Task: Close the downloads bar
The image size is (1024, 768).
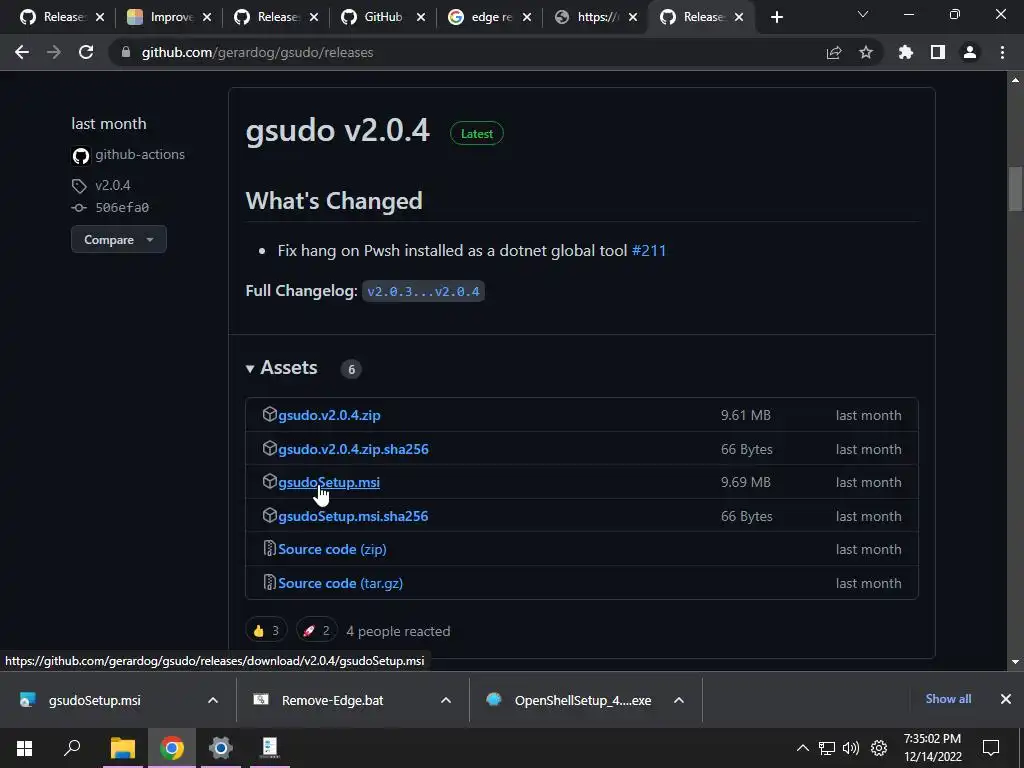Action: click(x=1006, y=699)
